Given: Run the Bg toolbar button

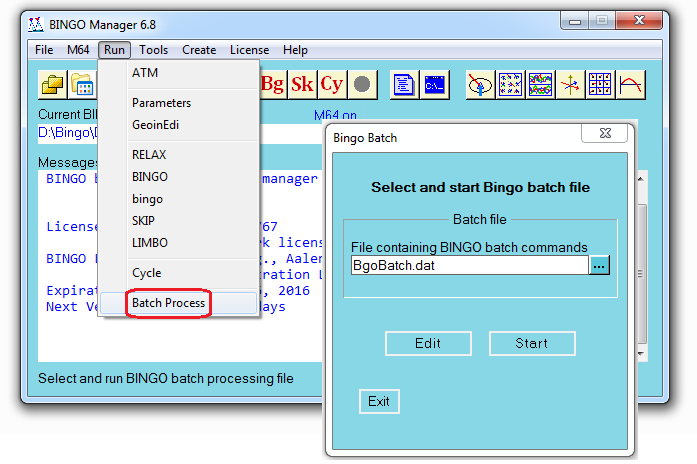Looking at the screenshot, I should tap(273, 84).
